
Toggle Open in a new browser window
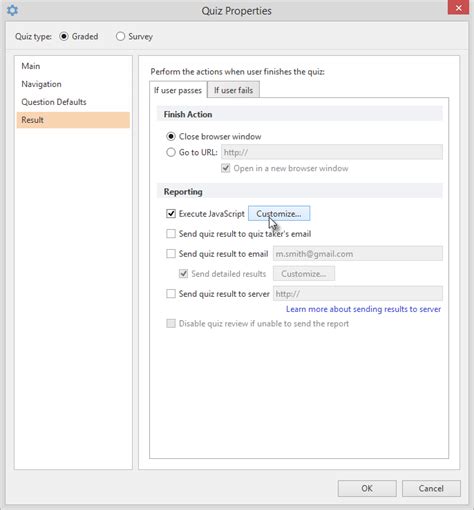(x=226, y=168)
